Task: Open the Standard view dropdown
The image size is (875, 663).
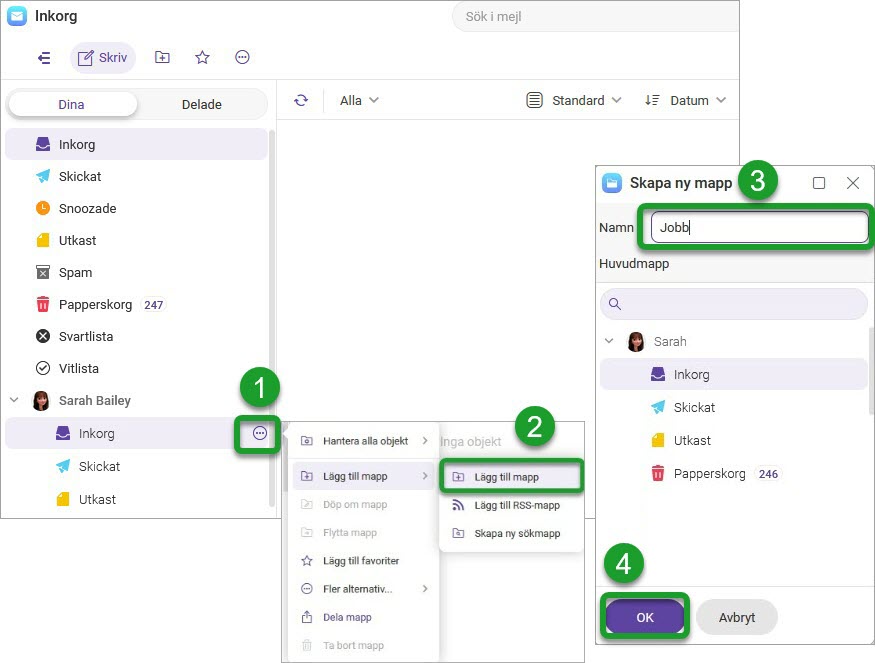Action: 574,100
